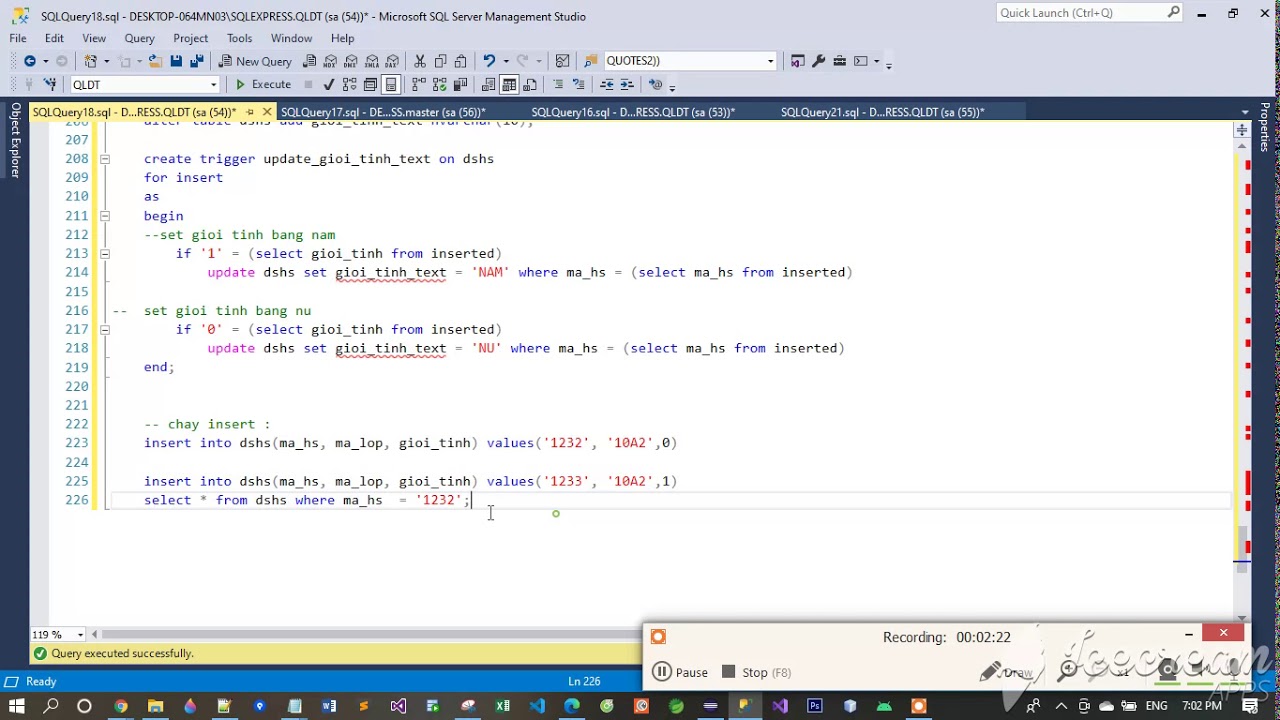Screen dimensions: 1280x720
Task: Click the Decrease Indent icon
Action: (606, 85)
